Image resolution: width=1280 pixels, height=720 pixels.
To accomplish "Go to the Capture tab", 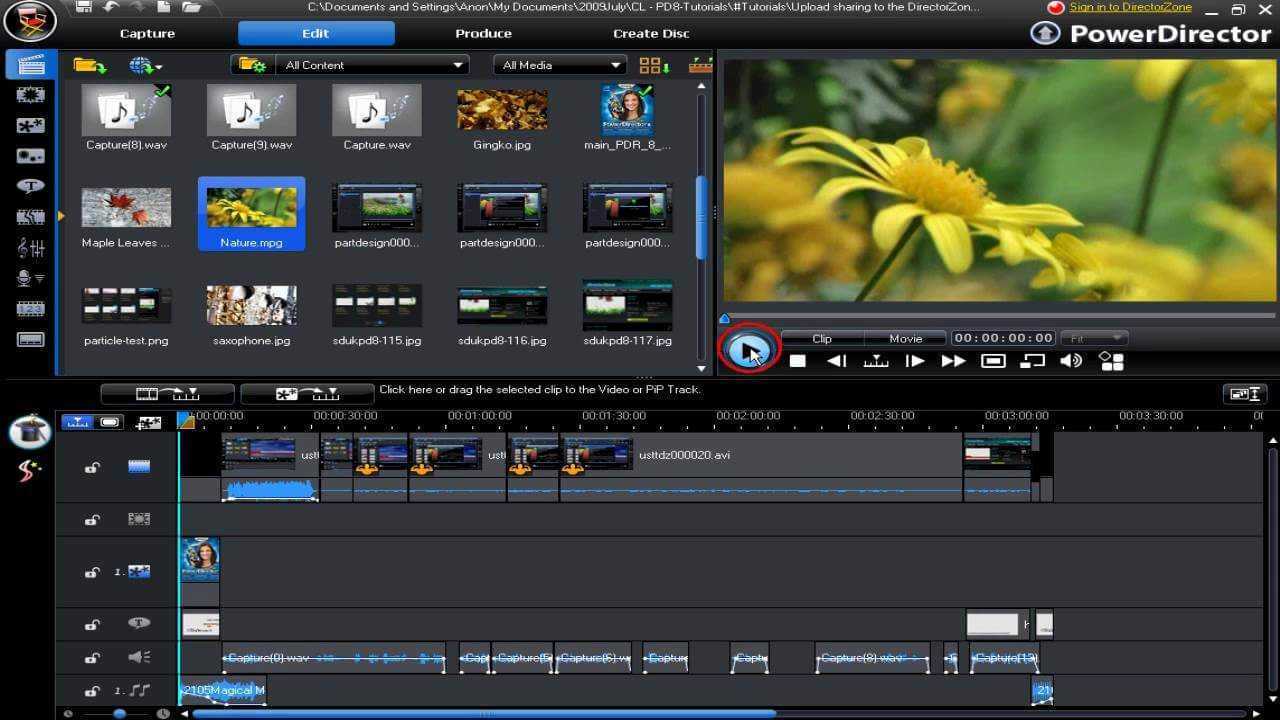I will point(146,33).
